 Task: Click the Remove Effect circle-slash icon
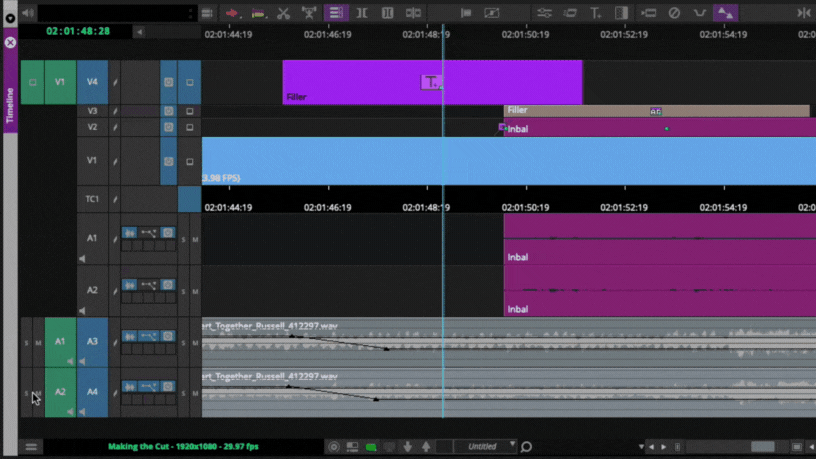[x=674, y=13]
